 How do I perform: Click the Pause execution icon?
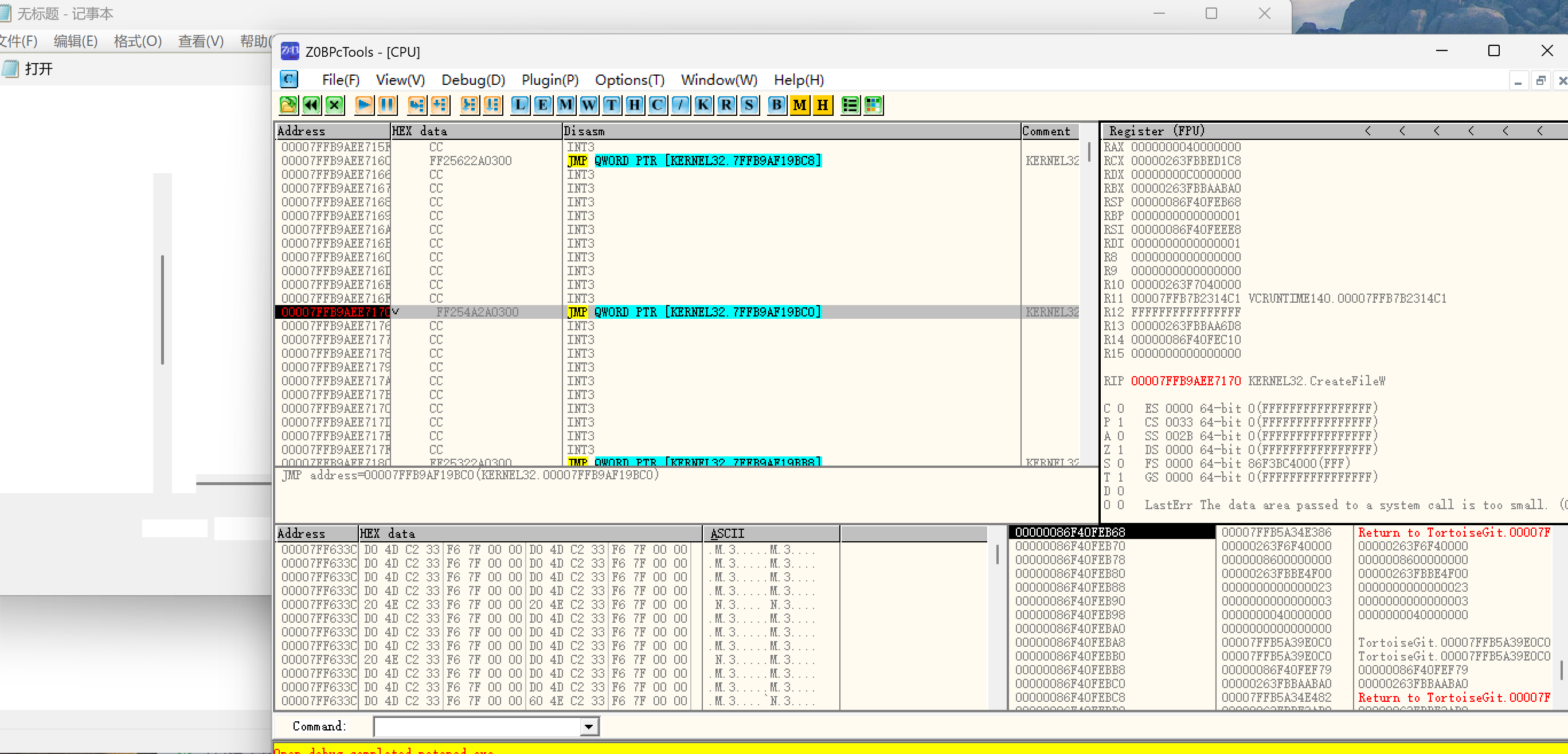coord(387,106)
